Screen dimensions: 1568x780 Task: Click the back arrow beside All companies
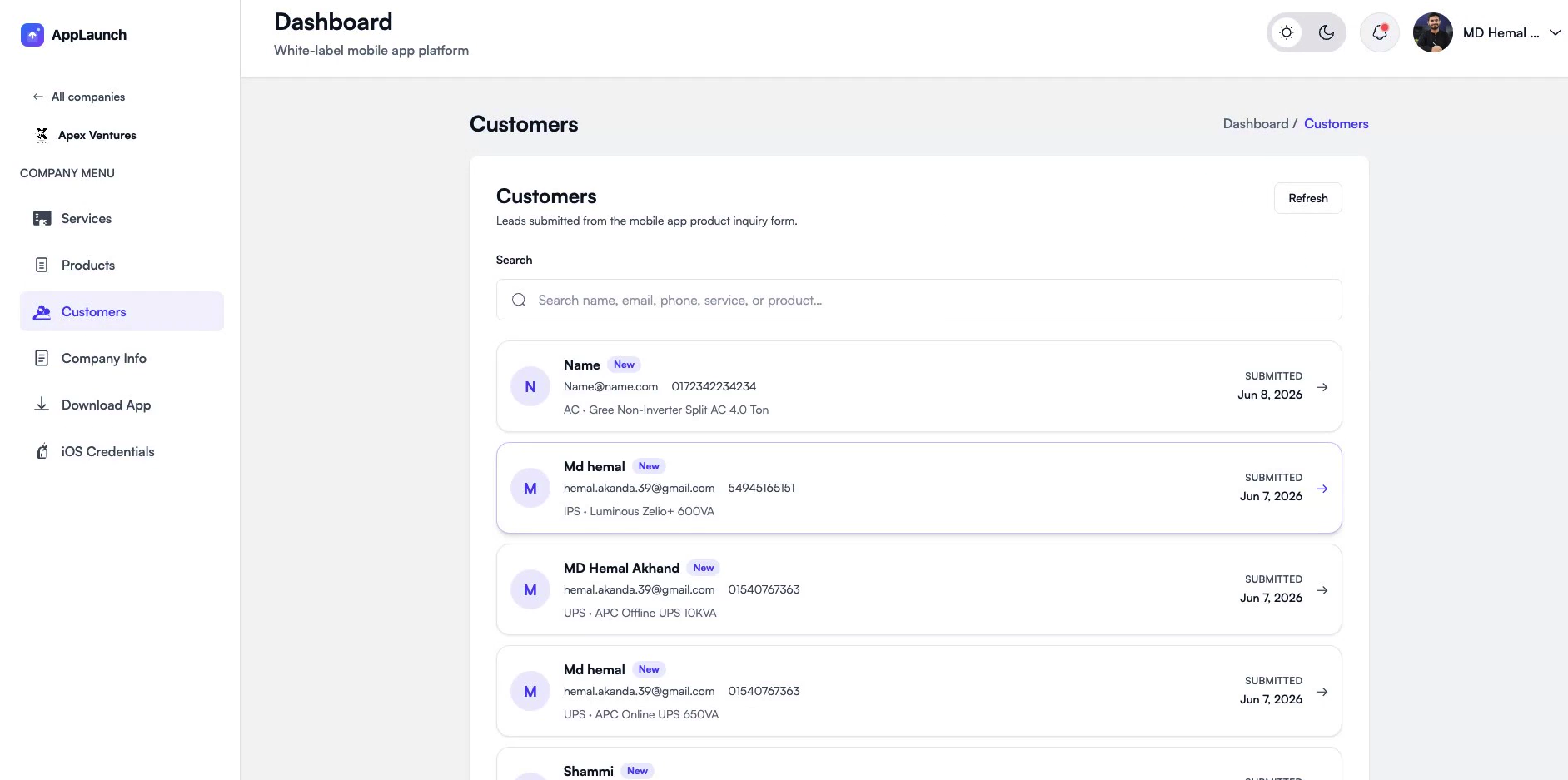(38, 97)
